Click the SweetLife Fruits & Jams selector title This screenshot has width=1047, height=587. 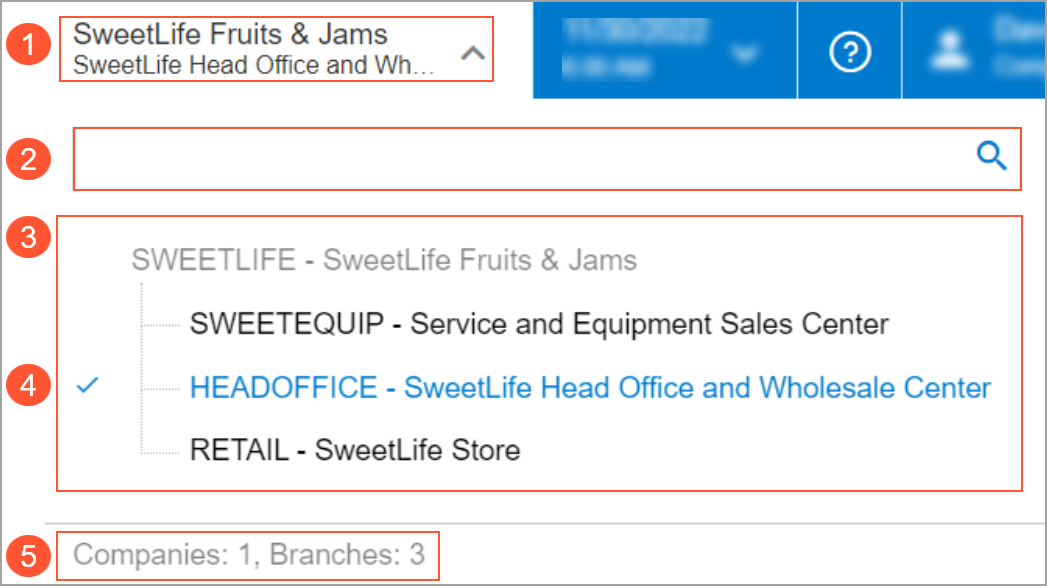click(230, 35)
